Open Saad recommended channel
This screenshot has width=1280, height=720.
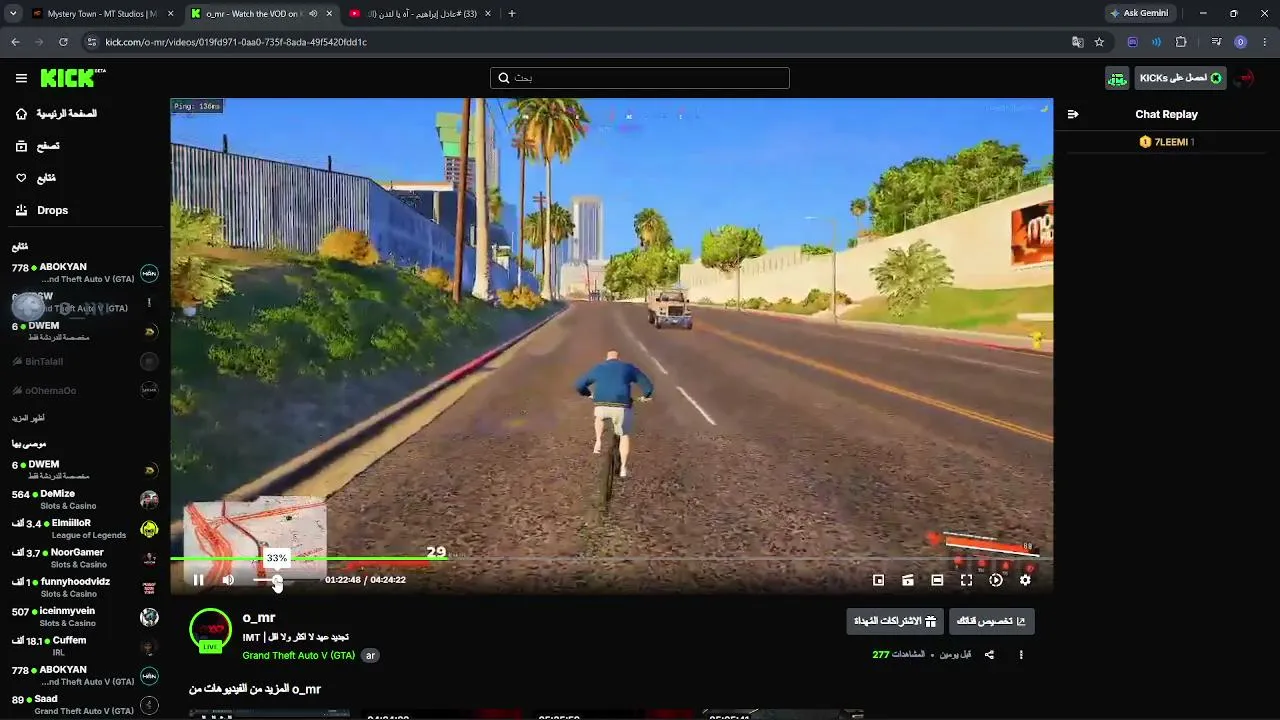pos(85,705)
